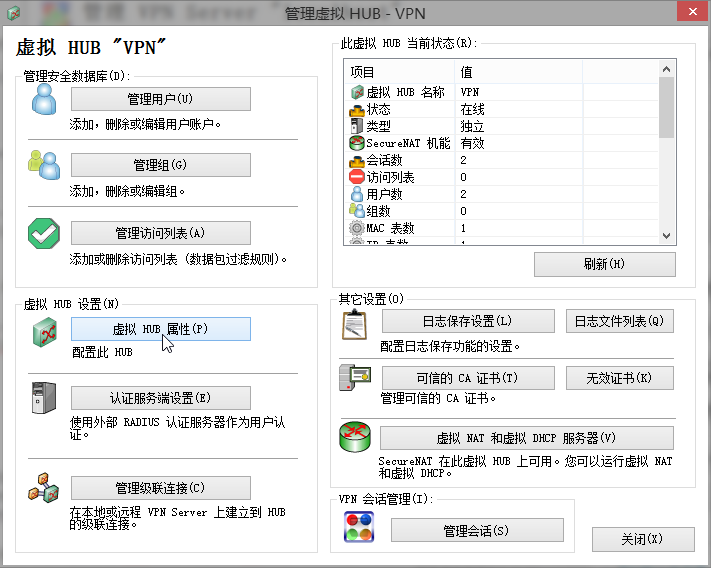Open 虚拟 NAT 和虚拟 DHCP 服务器 settings

(x=526, y=438)
